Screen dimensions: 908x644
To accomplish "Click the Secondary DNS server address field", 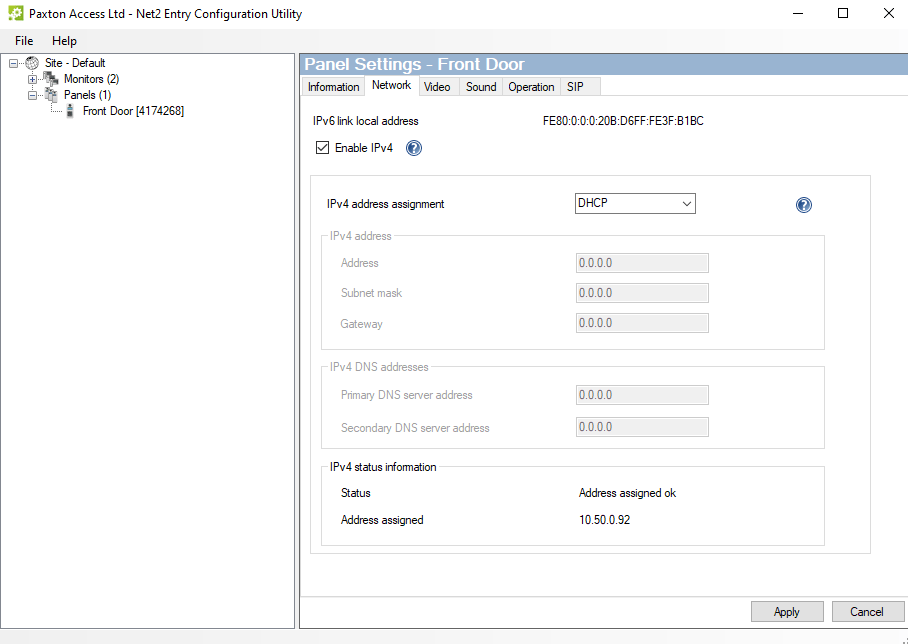I will click(x=642, y=427).
